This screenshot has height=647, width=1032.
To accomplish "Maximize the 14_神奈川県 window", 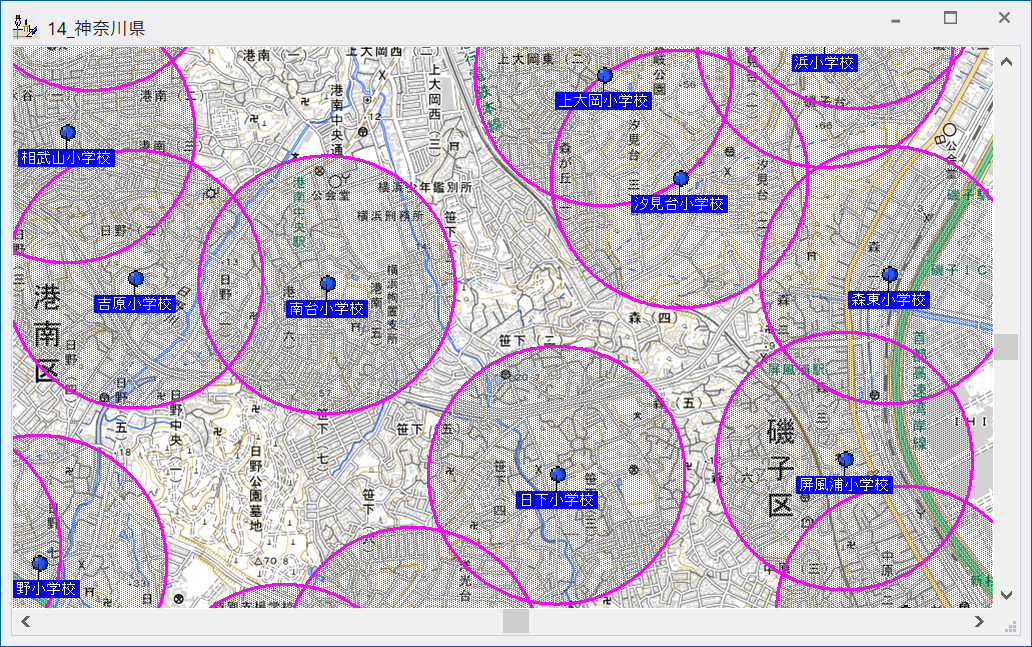I will point(950,18).
